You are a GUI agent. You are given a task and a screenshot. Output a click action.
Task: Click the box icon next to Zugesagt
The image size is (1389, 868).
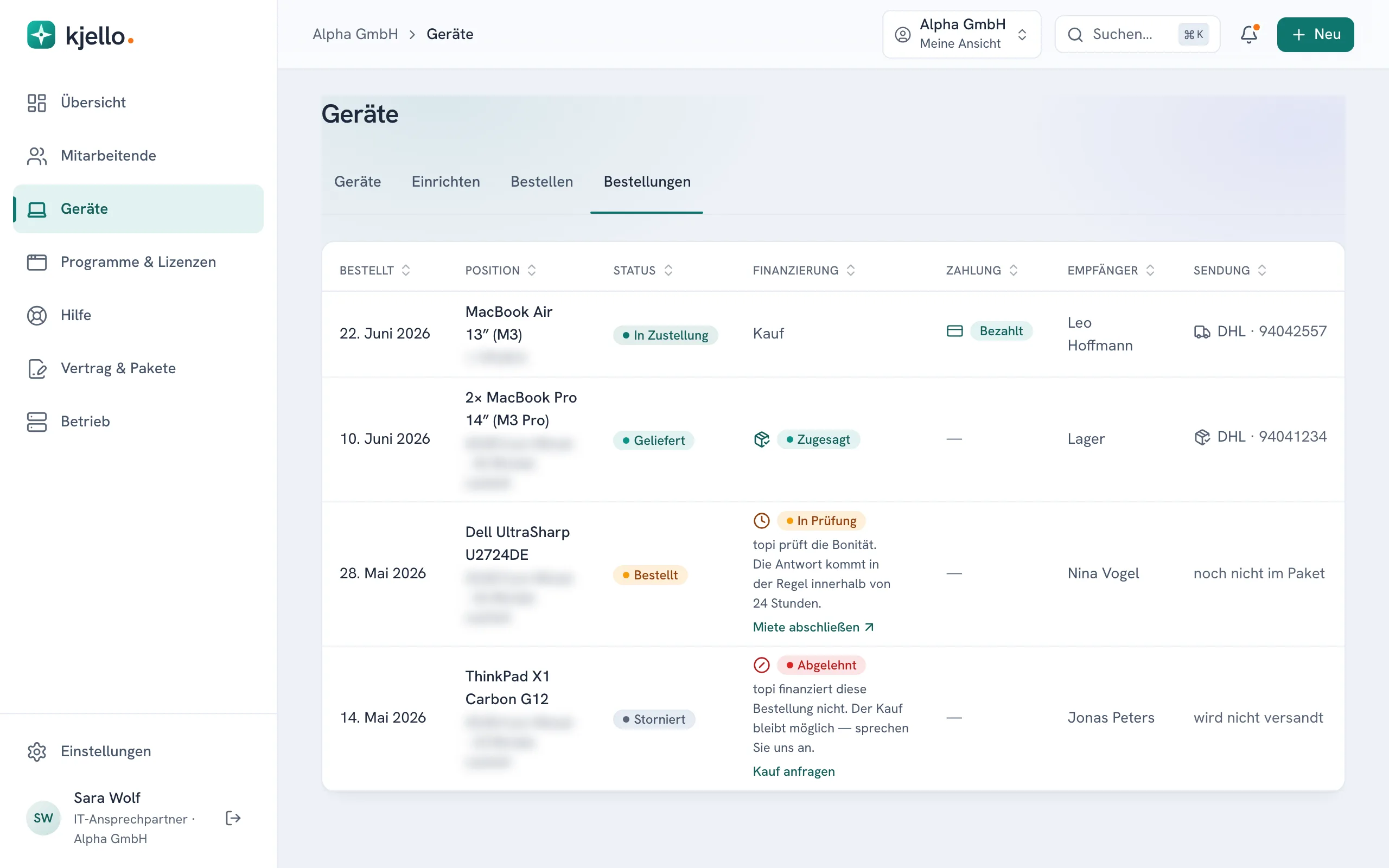click(762, 440)
